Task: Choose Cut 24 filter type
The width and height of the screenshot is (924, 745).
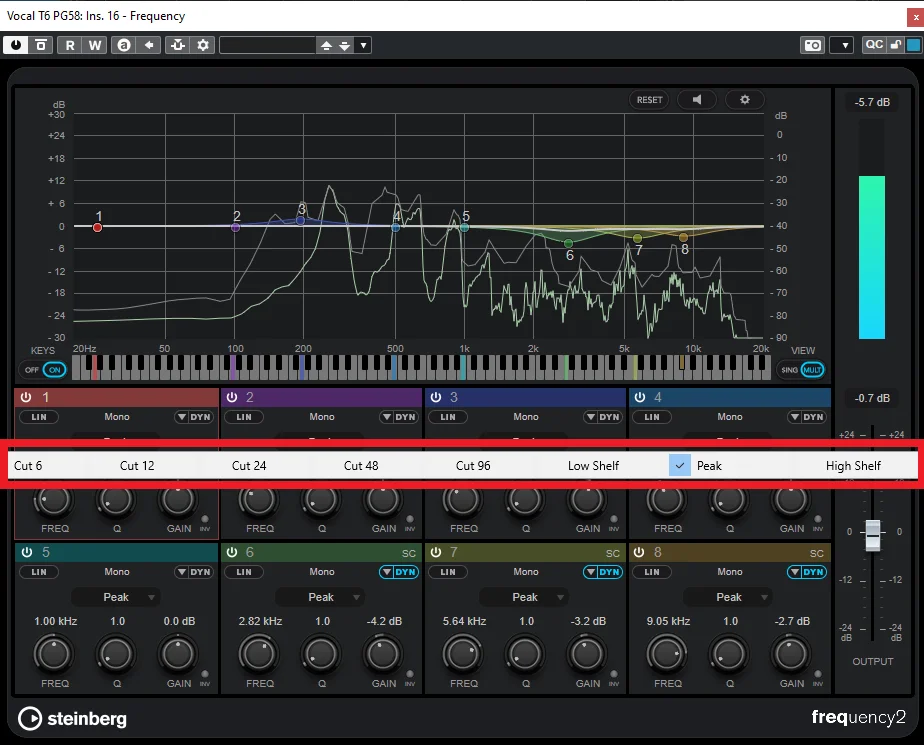Action: coord(249,466)
